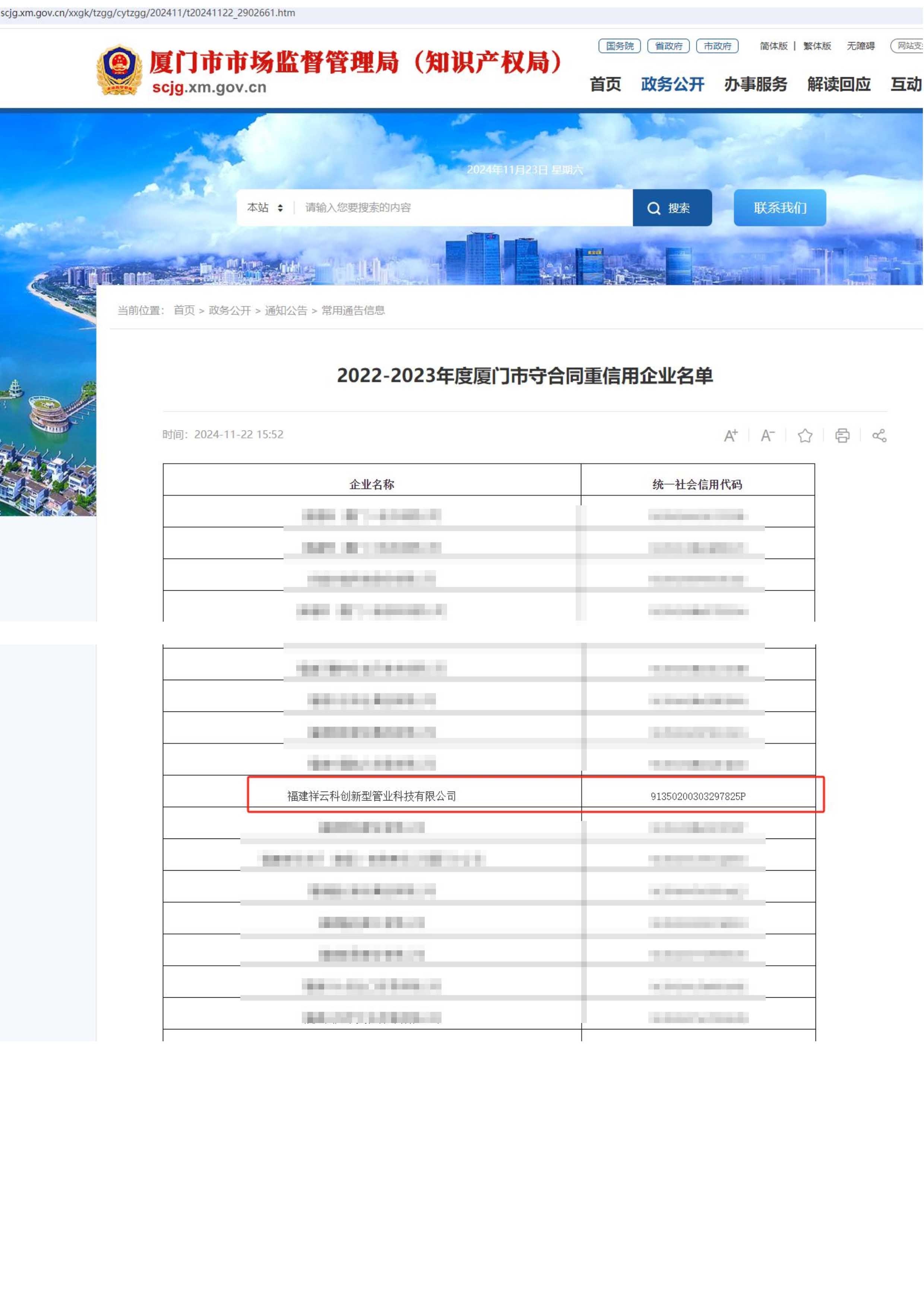Open the 办事服务 navigation menu

(x=756, y=84)
